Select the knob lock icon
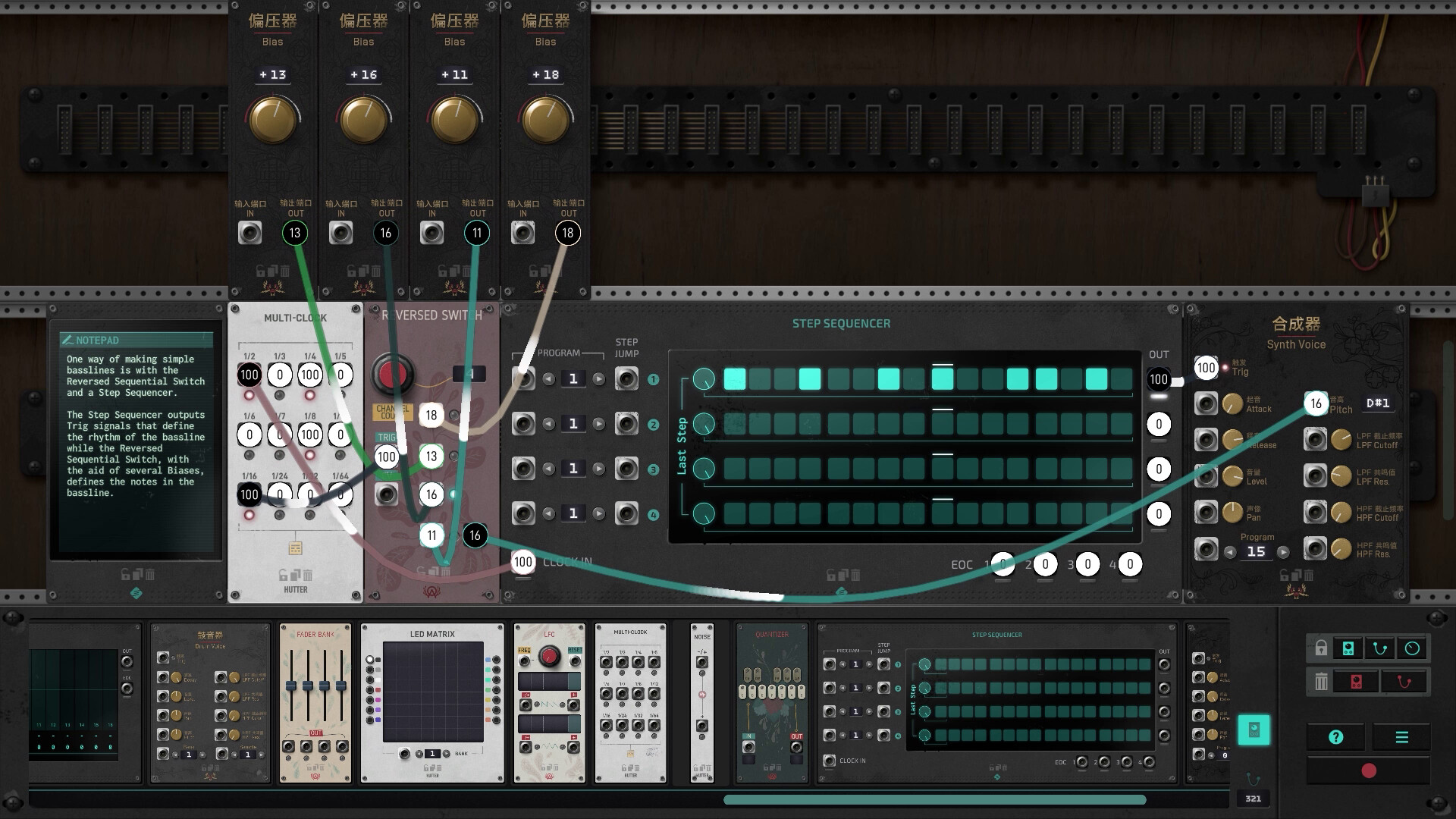This screenshot has width=1456, height=819. point(1412,648)
